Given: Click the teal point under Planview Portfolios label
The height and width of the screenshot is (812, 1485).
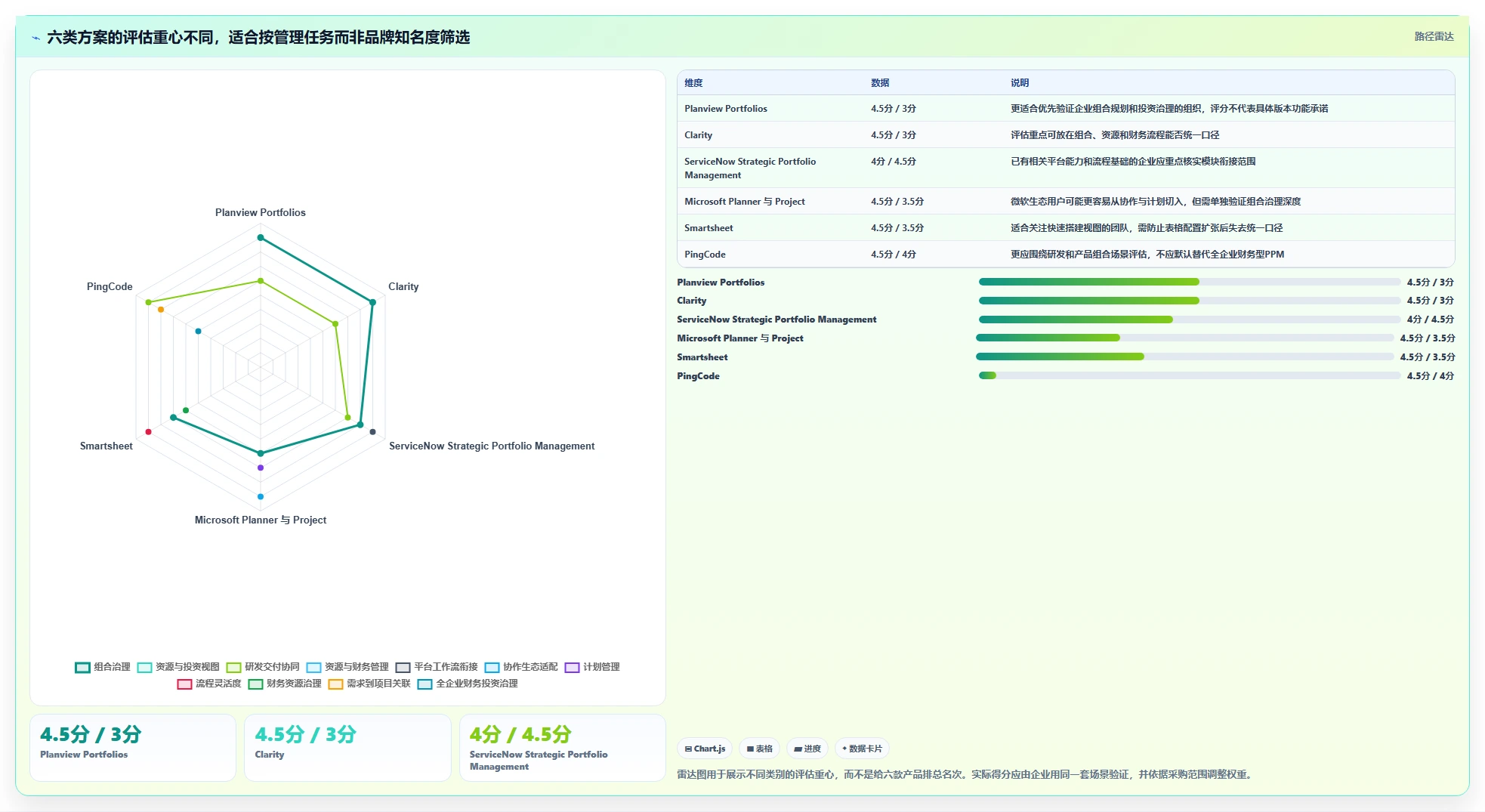Looking at the screenshot, I should point(261,238).
